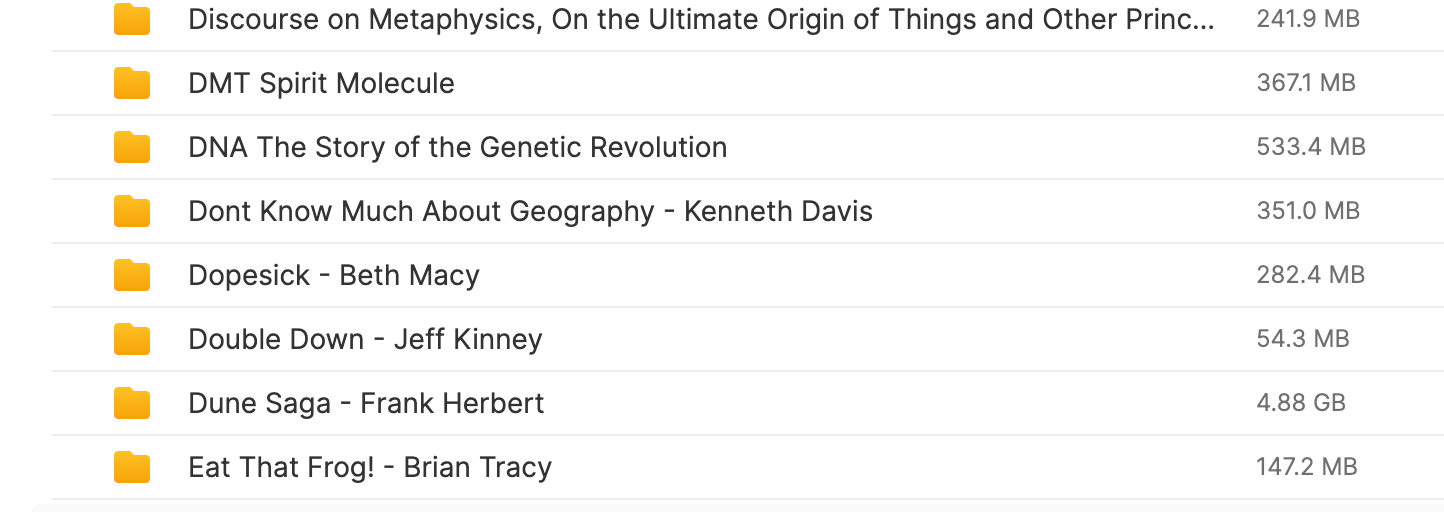This screenshot has height=512, width=1444.
Task: Select the DMT Spirit Molecule folder name
Action: coord(321,83)
